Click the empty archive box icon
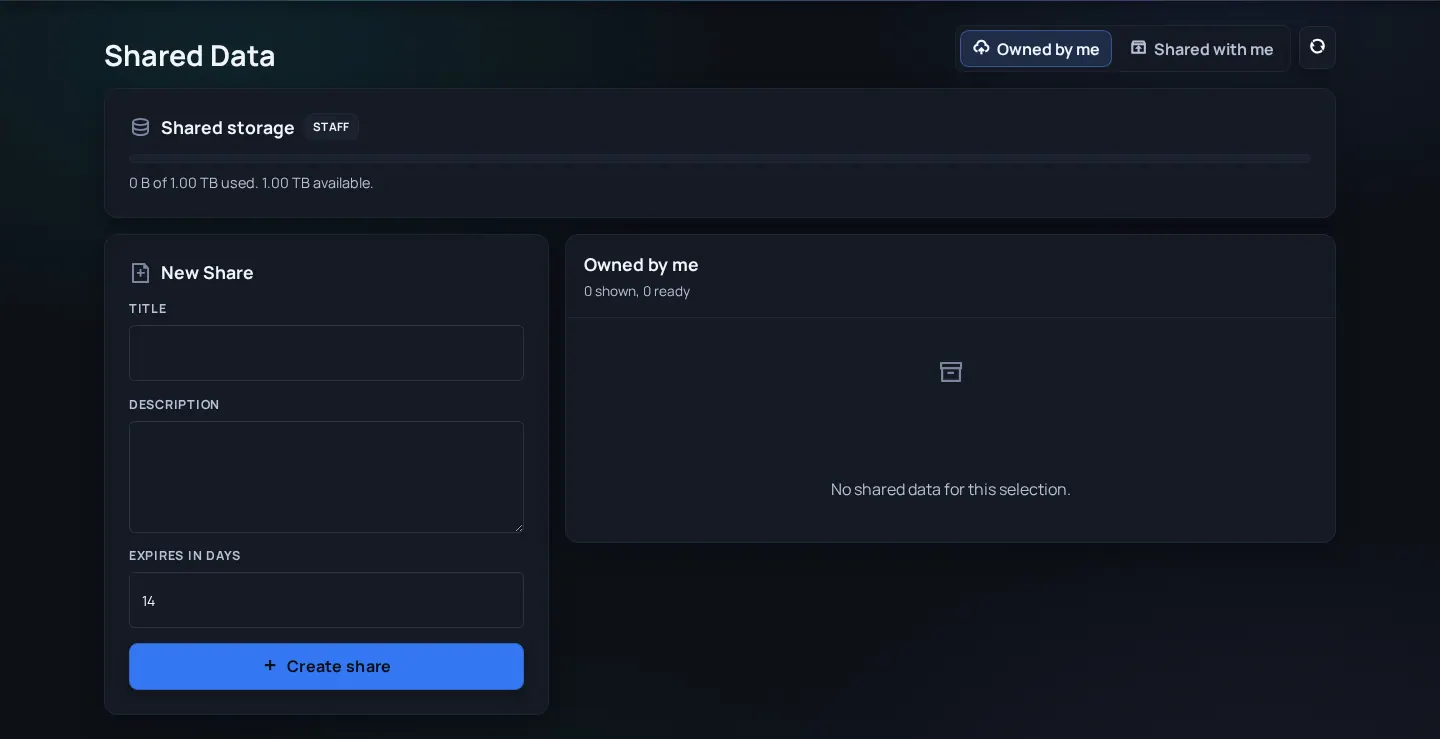 click(951, 372)
